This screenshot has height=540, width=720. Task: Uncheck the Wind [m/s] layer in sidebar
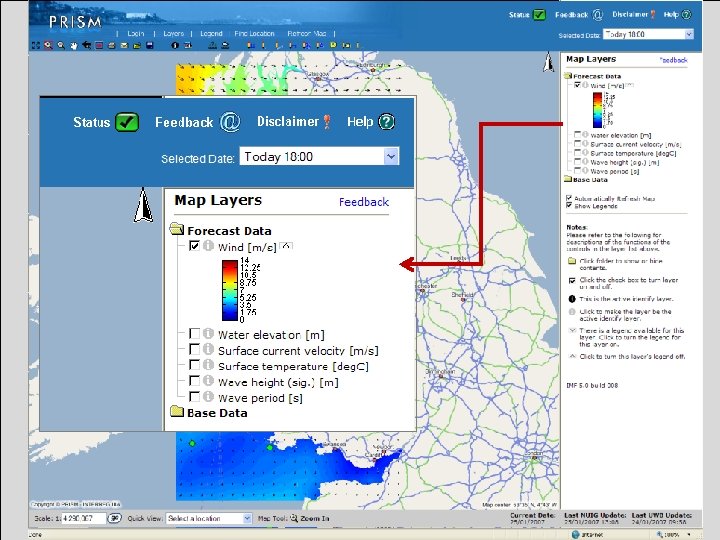click(578, 85)
